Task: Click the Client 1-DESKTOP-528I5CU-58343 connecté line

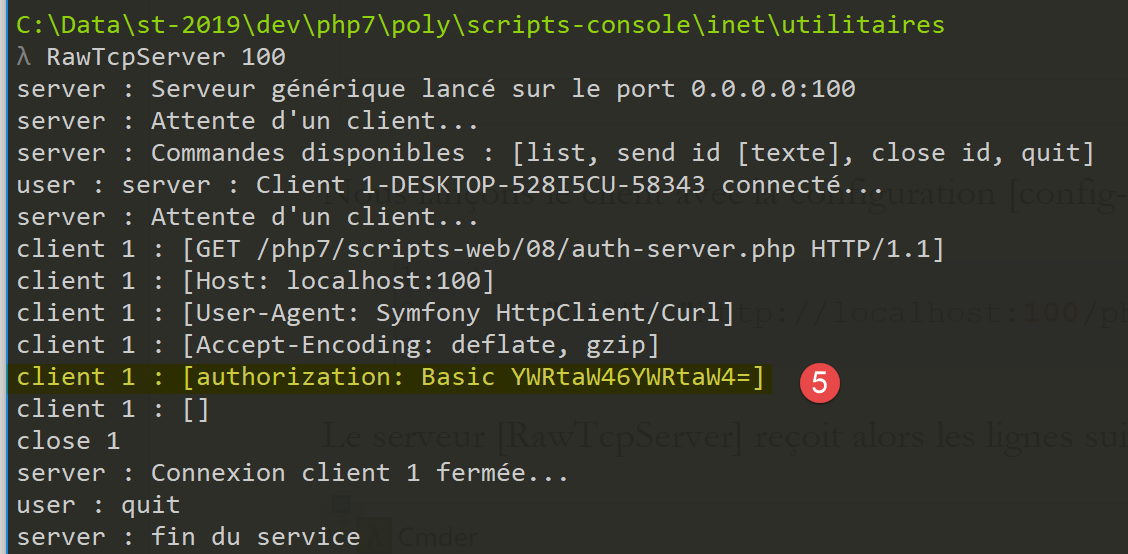Action: click(x=450, y=185)
